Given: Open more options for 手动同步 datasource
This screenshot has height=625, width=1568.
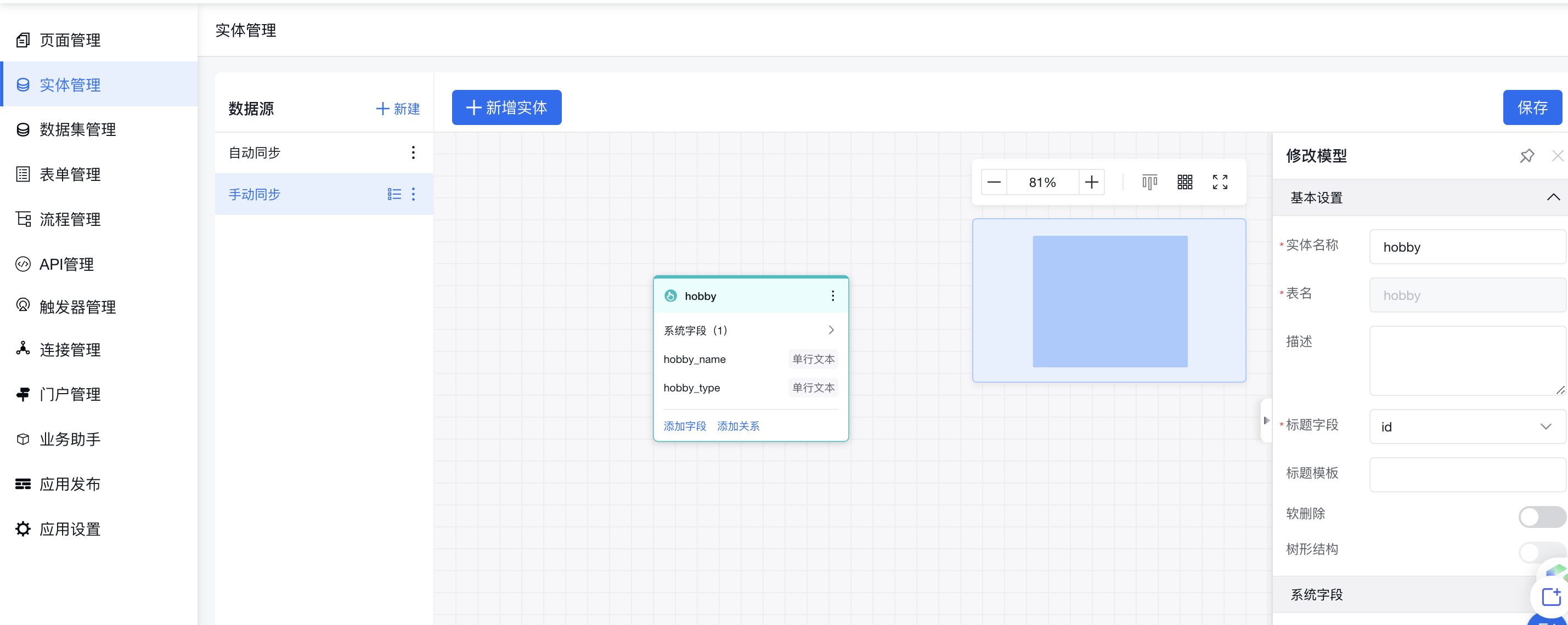Looking at the screenshot, I should (413, 194).
